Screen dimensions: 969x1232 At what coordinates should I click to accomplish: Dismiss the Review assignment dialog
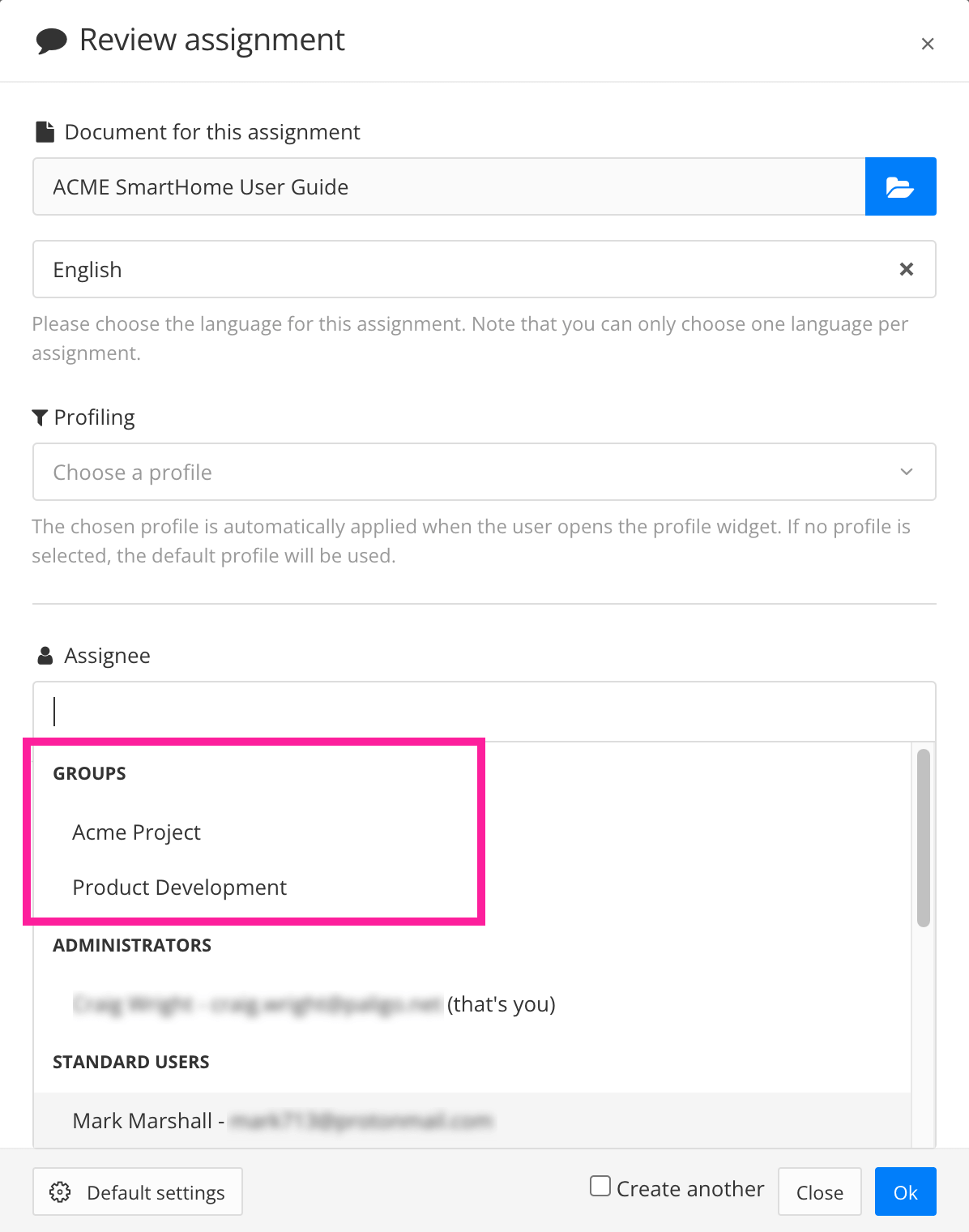[x=928, y=44]
